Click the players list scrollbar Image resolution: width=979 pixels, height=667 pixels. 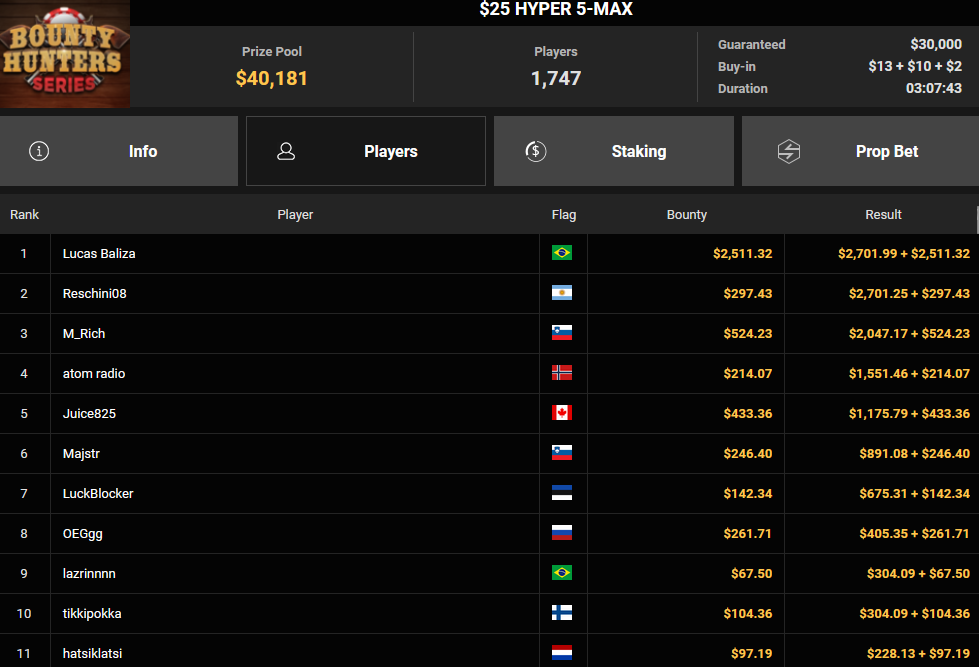click(x=977, y=220)
